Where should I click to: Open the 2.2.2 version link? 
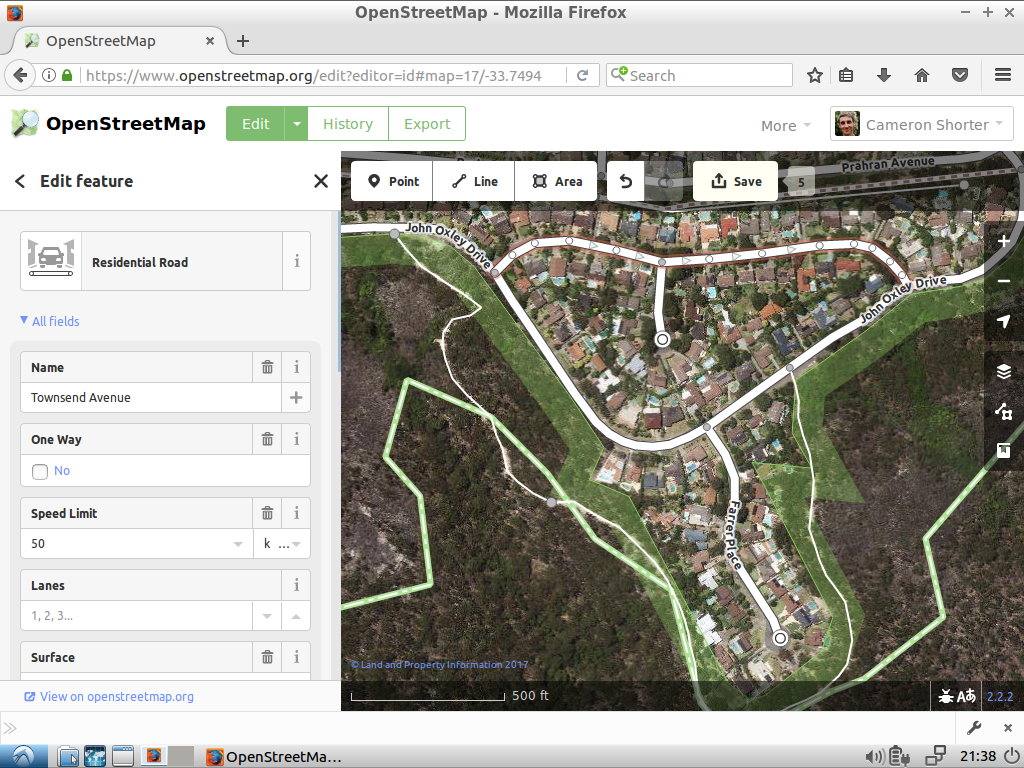coord(1000,696)
